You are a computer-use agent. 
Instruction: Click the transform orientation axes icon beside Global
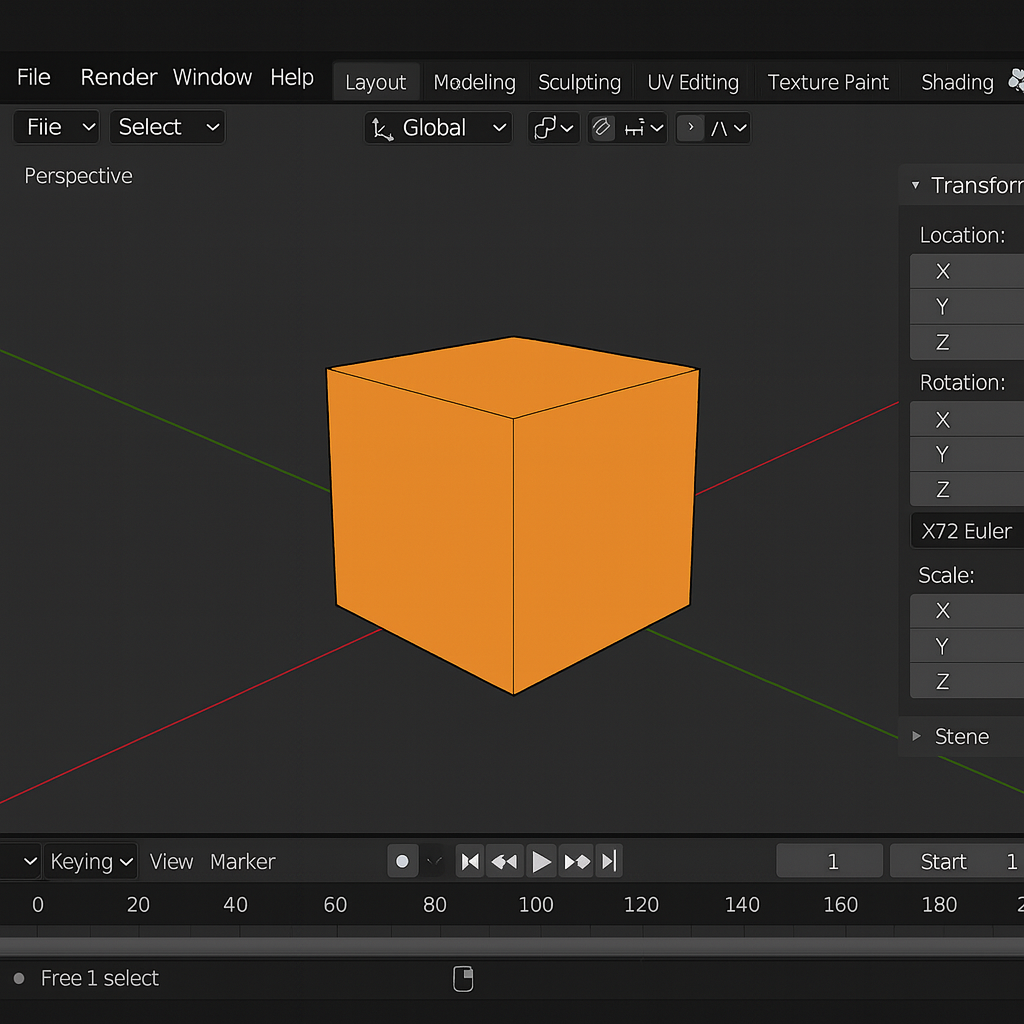tap(383, 129)
